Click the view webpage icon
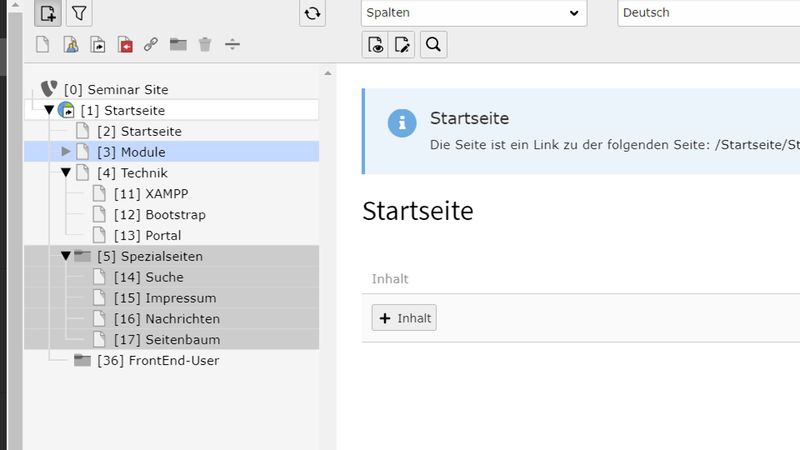800x450 pixels. (x=375, y=44)
